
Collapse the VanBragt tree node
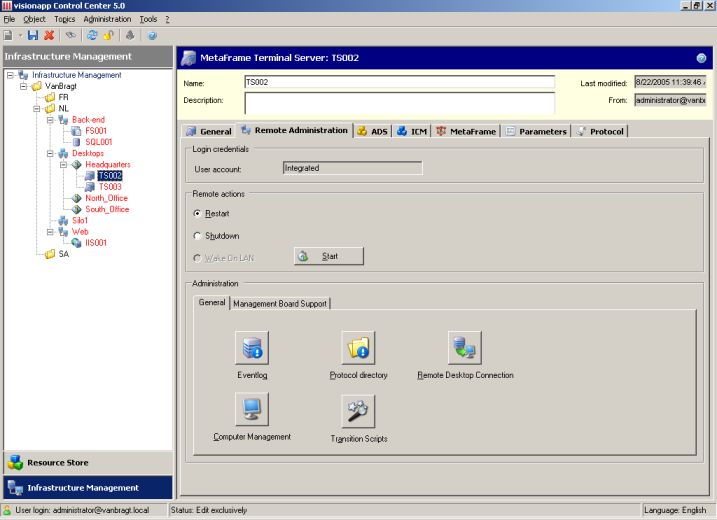(x=23, y=86)
